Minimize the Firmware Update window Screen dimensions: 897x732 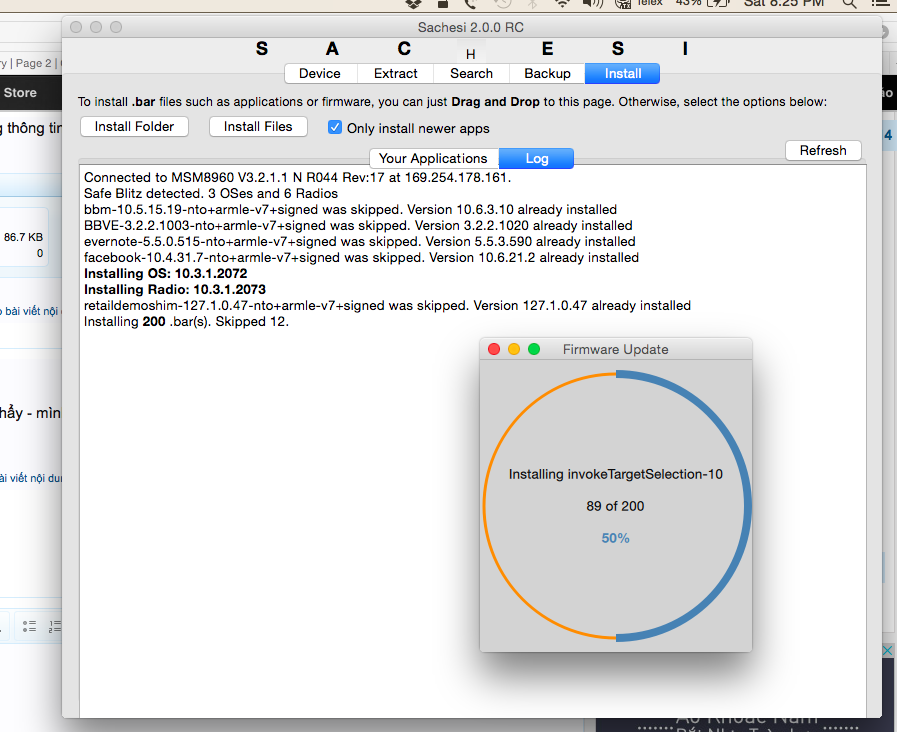(514, 349)
